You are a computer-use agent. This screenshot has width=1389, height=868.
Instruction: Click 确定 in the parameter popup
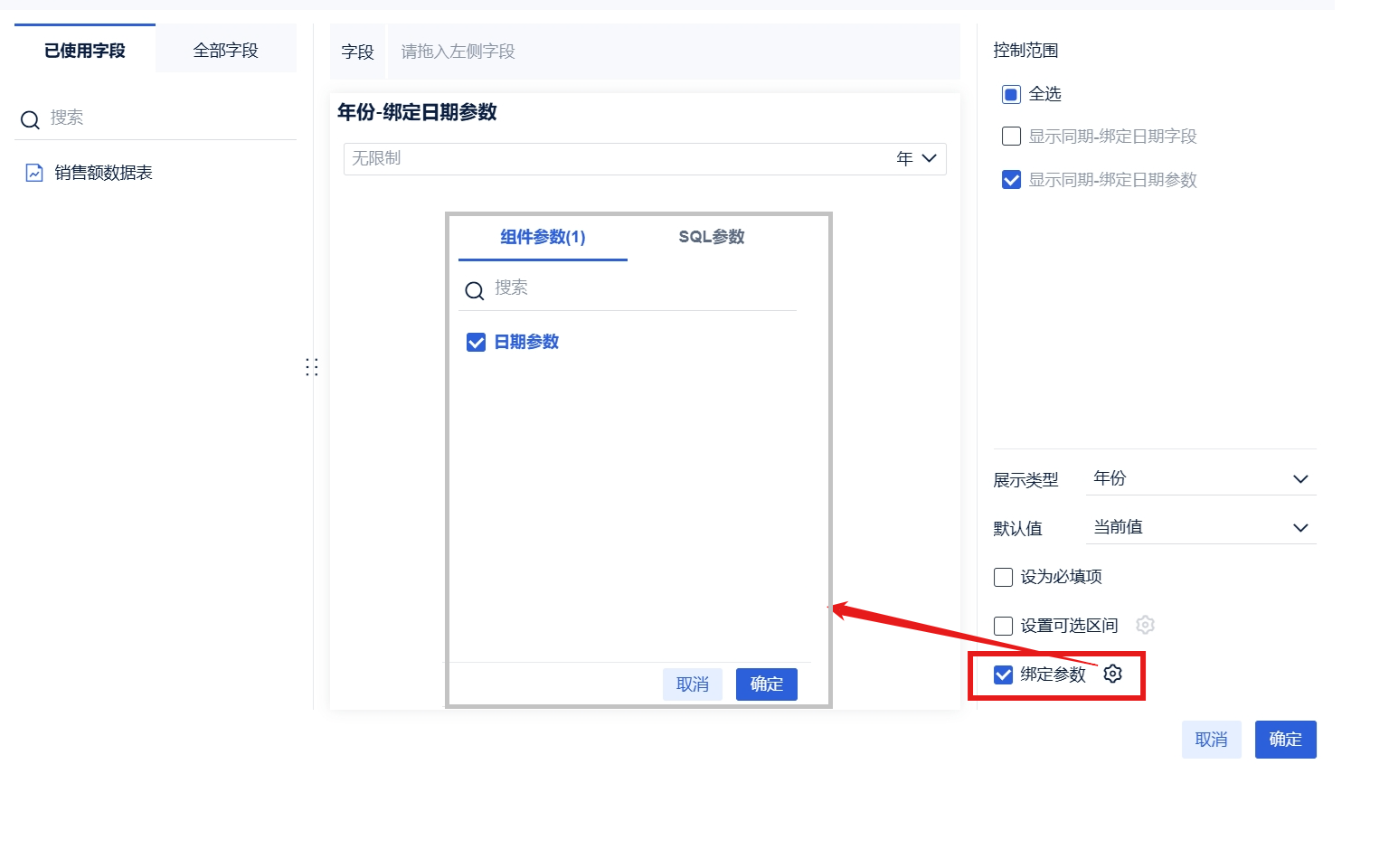pyautogui.click(x=767, y=684)
